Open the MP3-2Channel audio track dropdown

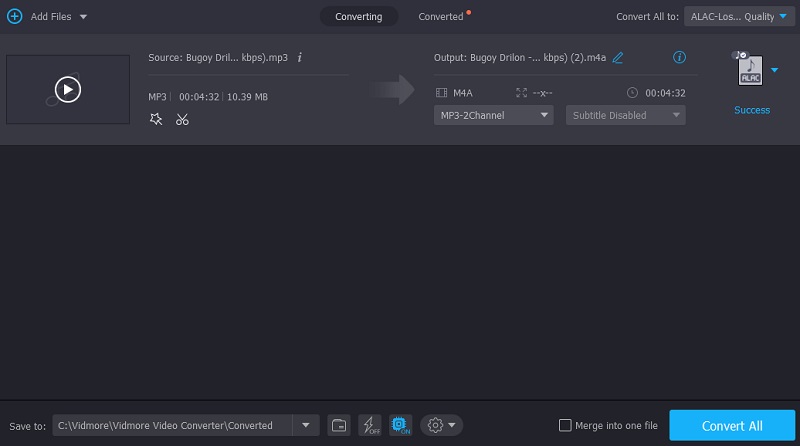[x=494, y=115]
